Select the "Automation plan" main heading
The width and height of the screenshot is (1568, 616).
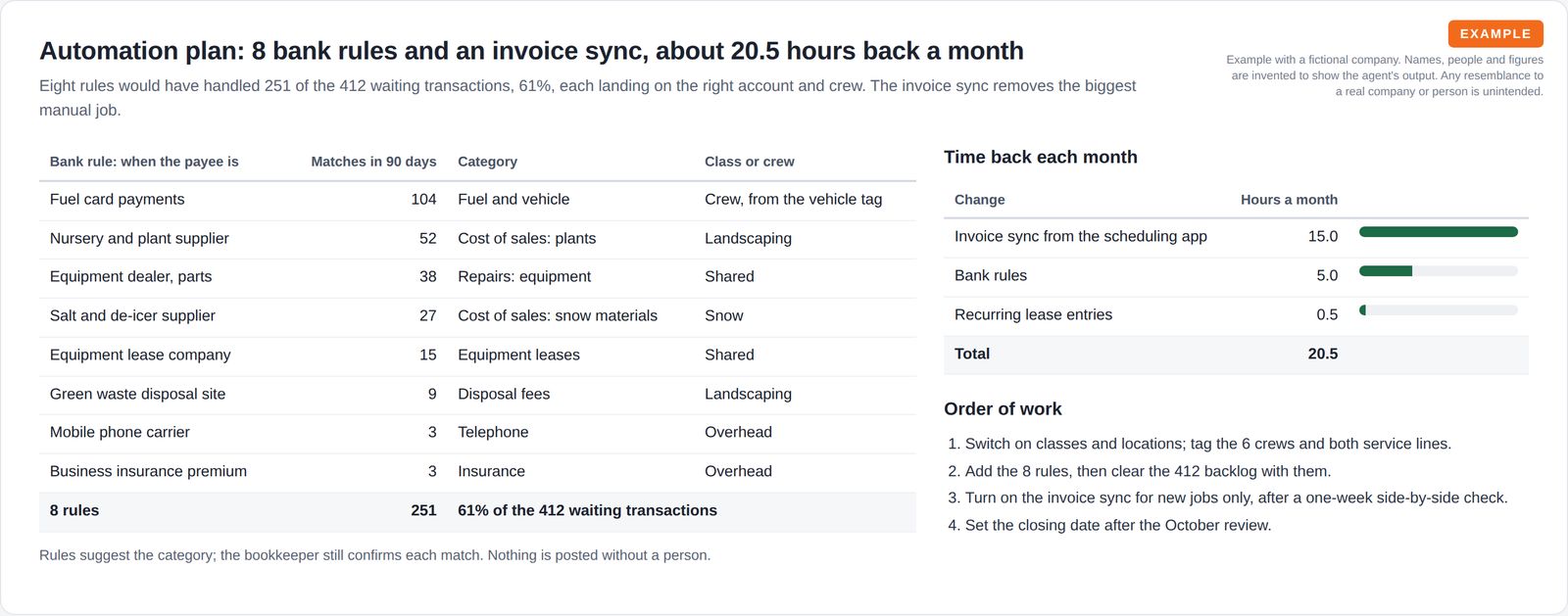tap(531, 51)
